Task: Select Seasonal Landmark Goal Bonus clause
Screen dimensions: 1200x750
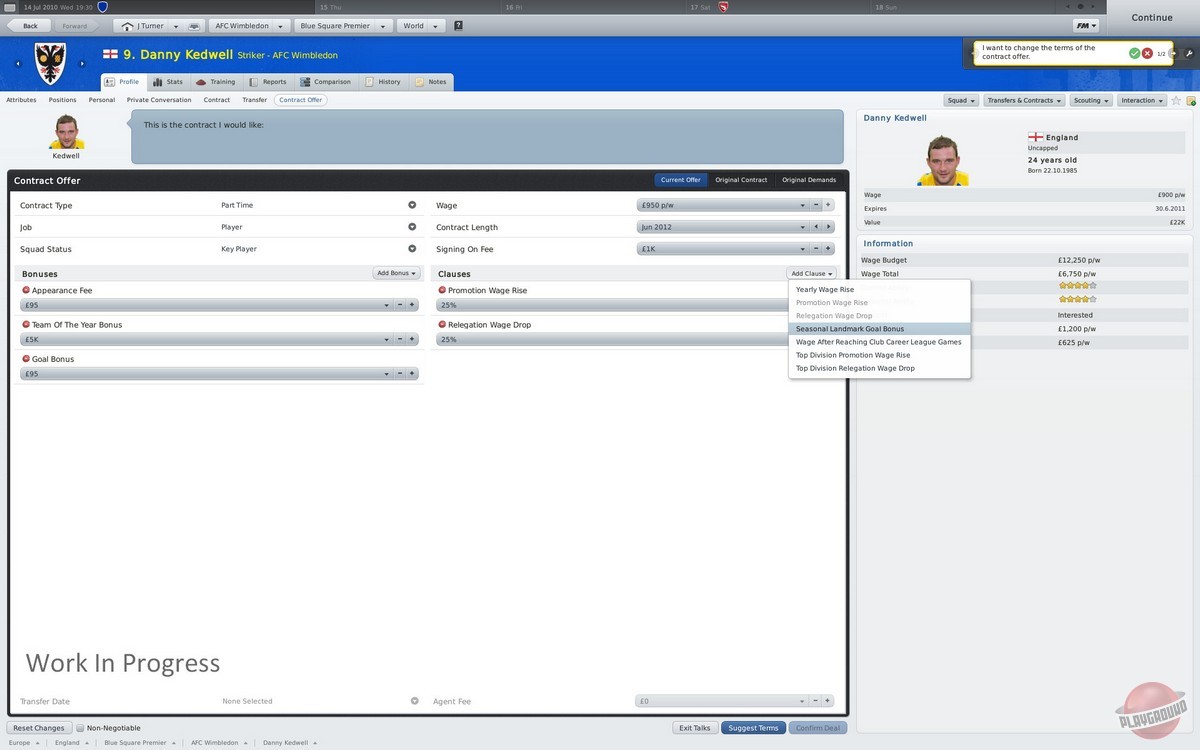Action: tap(850, 329)
